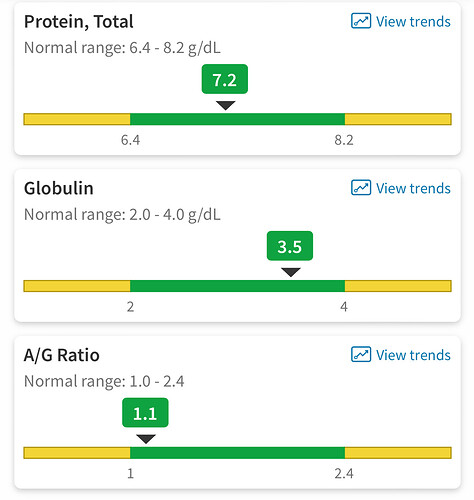Screen dimensions: 474x500
Task: Click the trends chart icon for A/G Ratio
Action: tap(361, 354)
